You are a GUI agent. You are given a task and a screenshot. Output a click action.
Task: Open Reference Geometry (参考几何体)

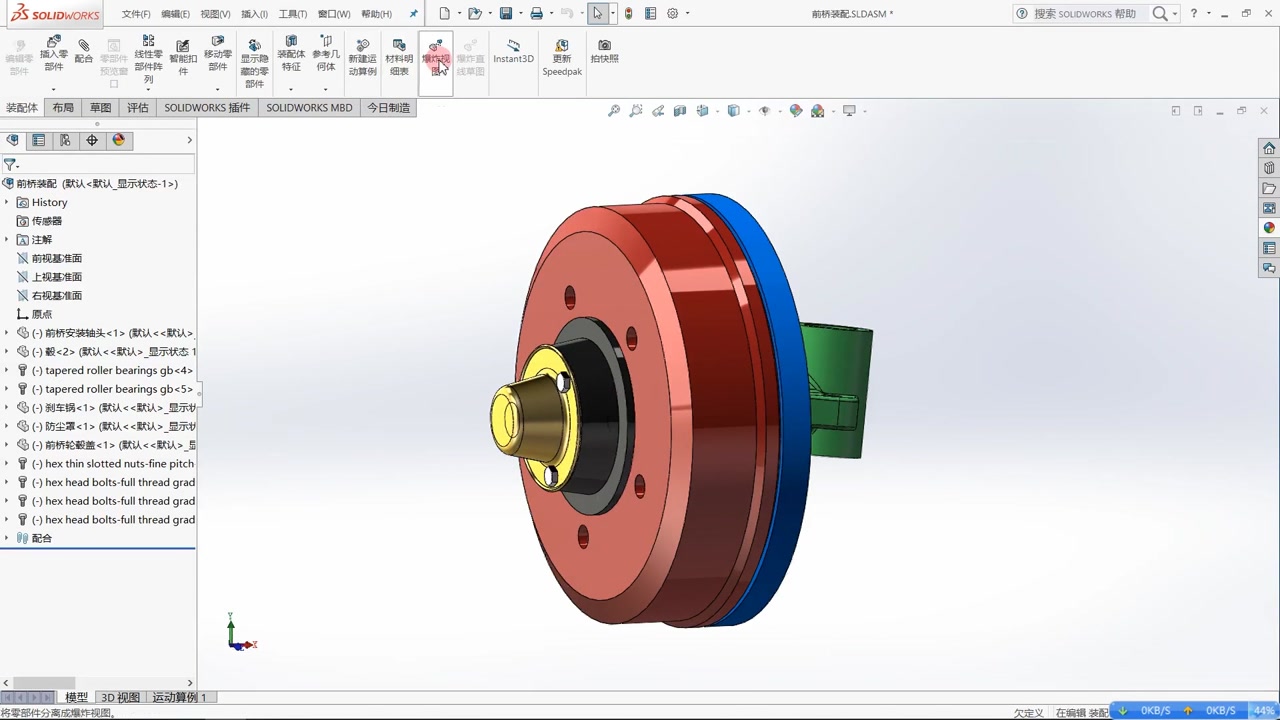(325, 54)
